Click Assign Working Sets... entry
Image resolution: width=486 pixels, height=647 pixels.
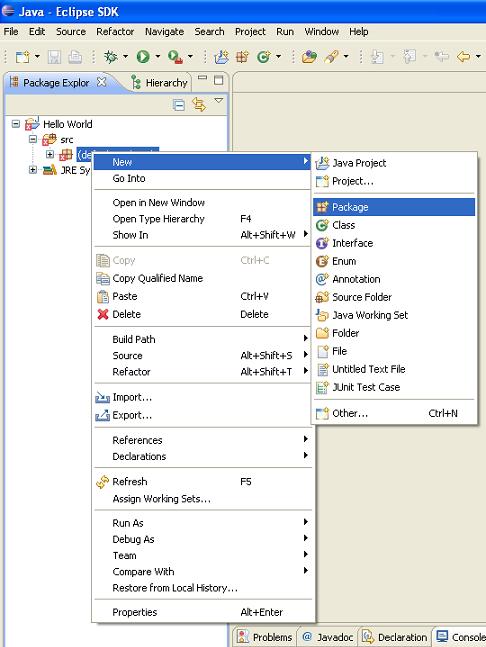point(202,499)
